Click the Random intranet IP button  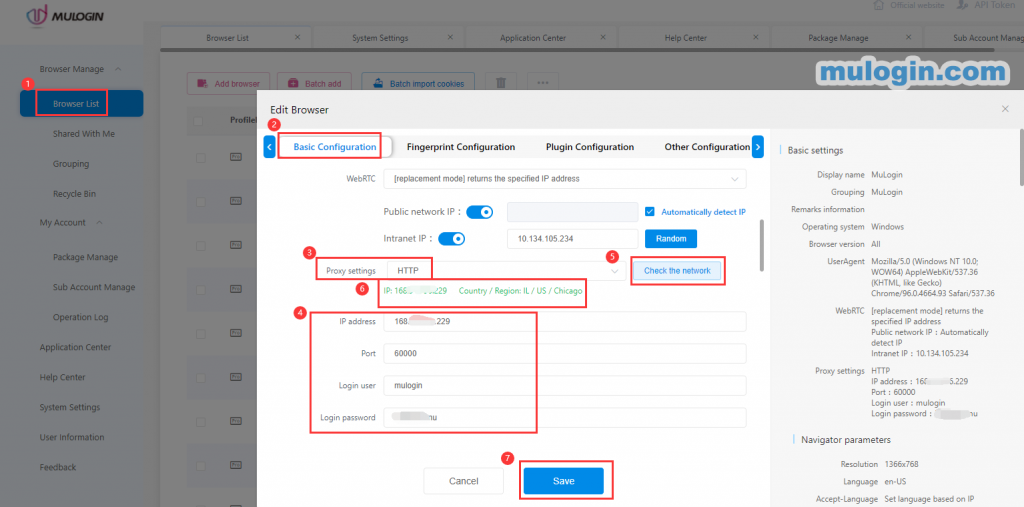pyautogui.click(x=671, y=238)
